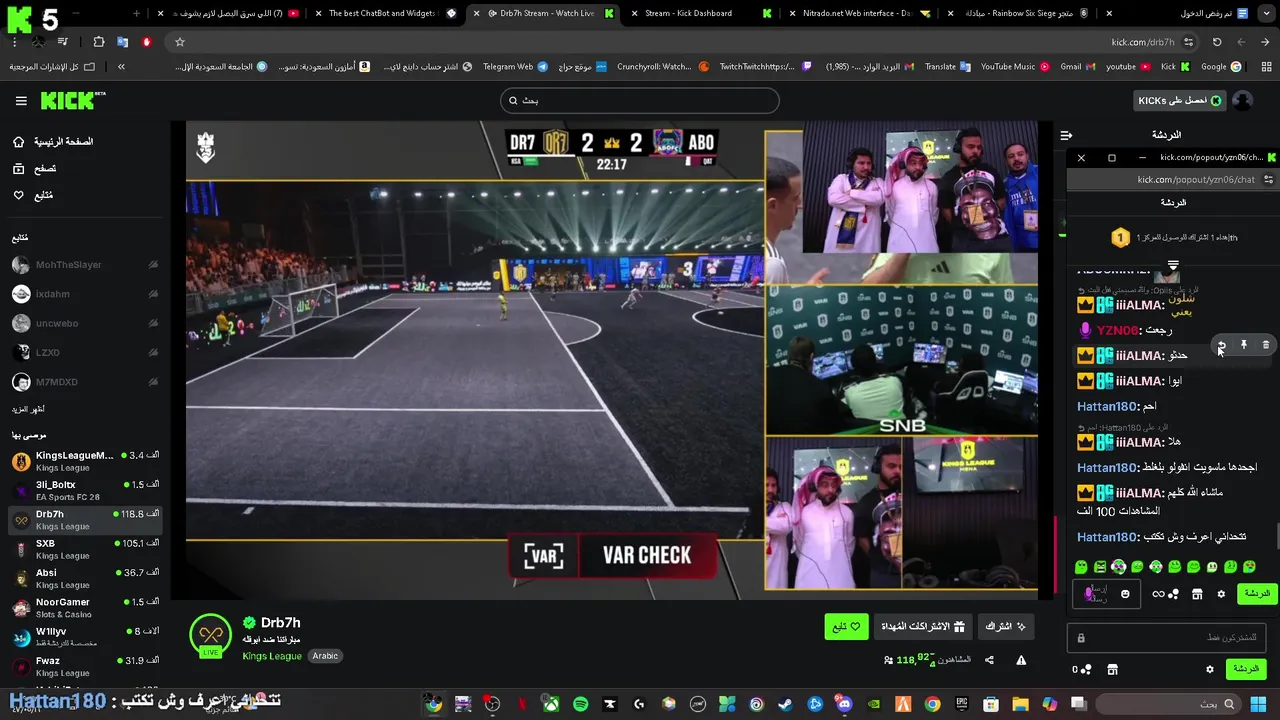Screen dimensions: 1280x720
Task: Toggle notifications for M7MDXD
Action: [153, 382]
